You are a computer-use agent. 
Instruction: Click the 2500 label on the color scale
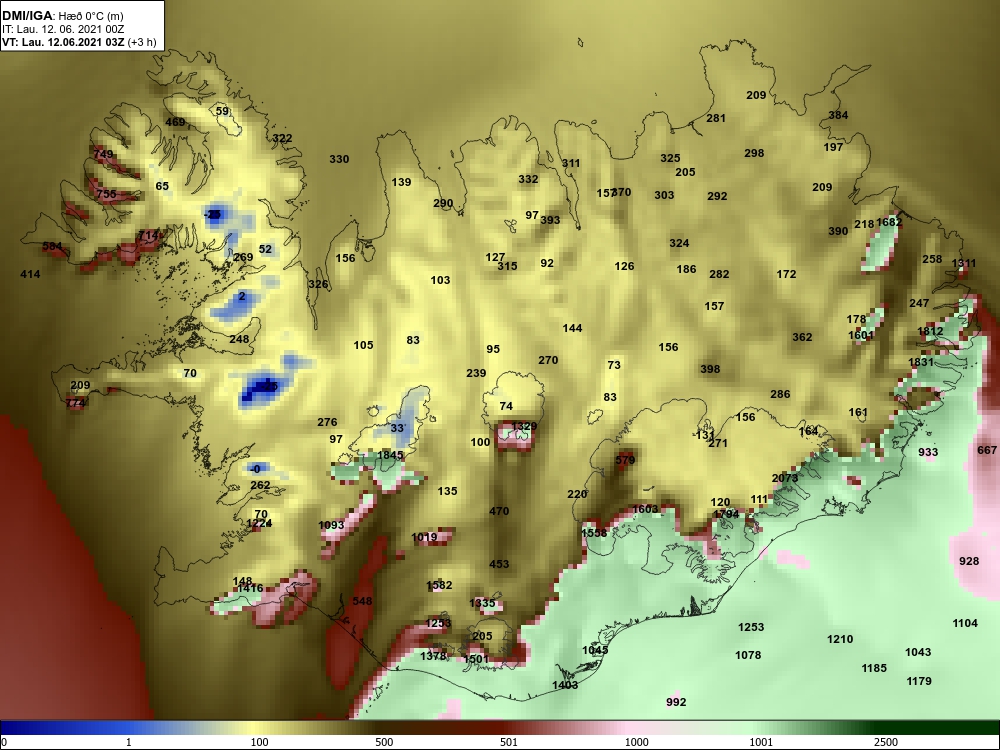pyautogui.click(x=885, y=742)
